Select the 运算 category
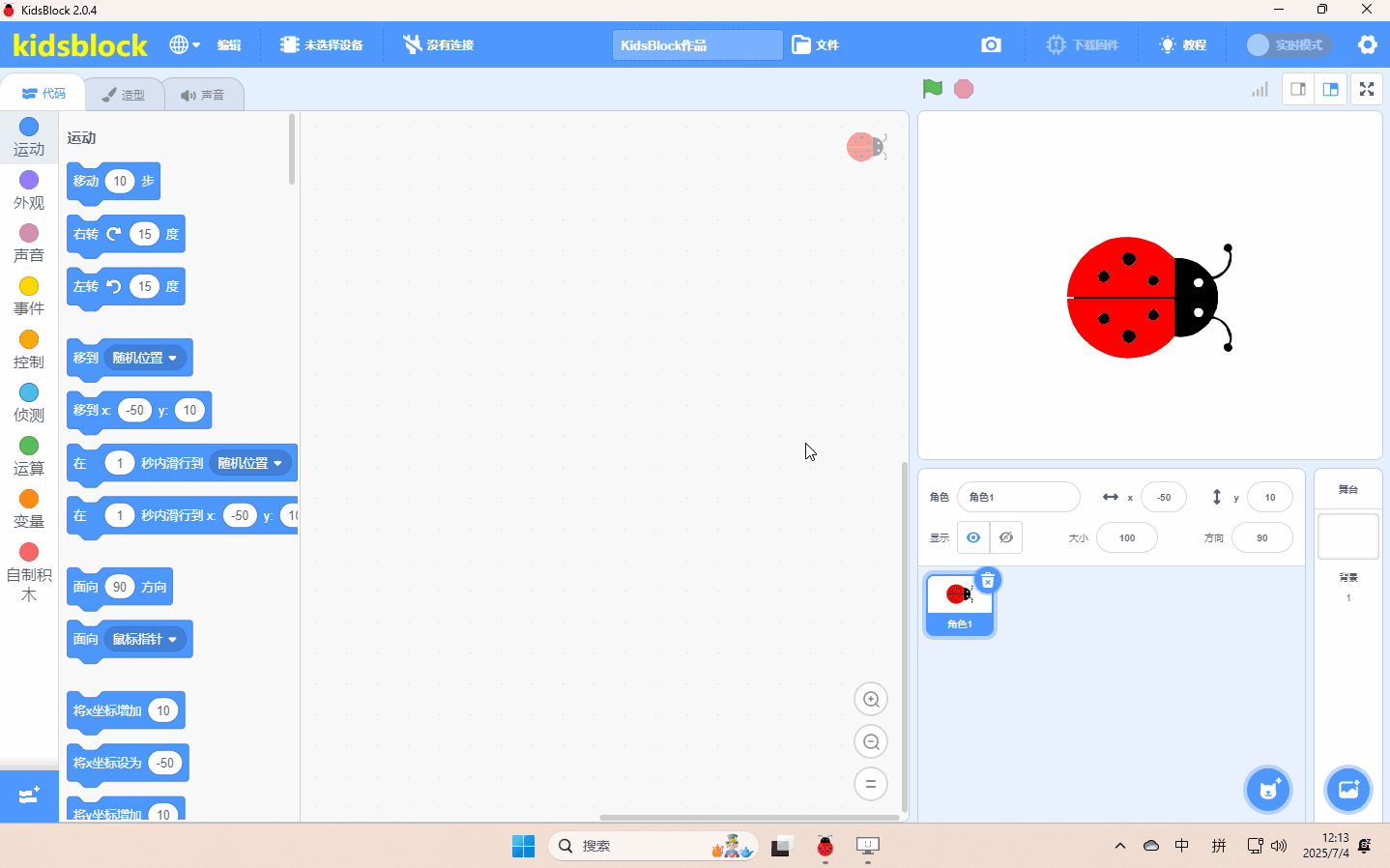This screenshot has width=1390, height=868. click(29, 456)
